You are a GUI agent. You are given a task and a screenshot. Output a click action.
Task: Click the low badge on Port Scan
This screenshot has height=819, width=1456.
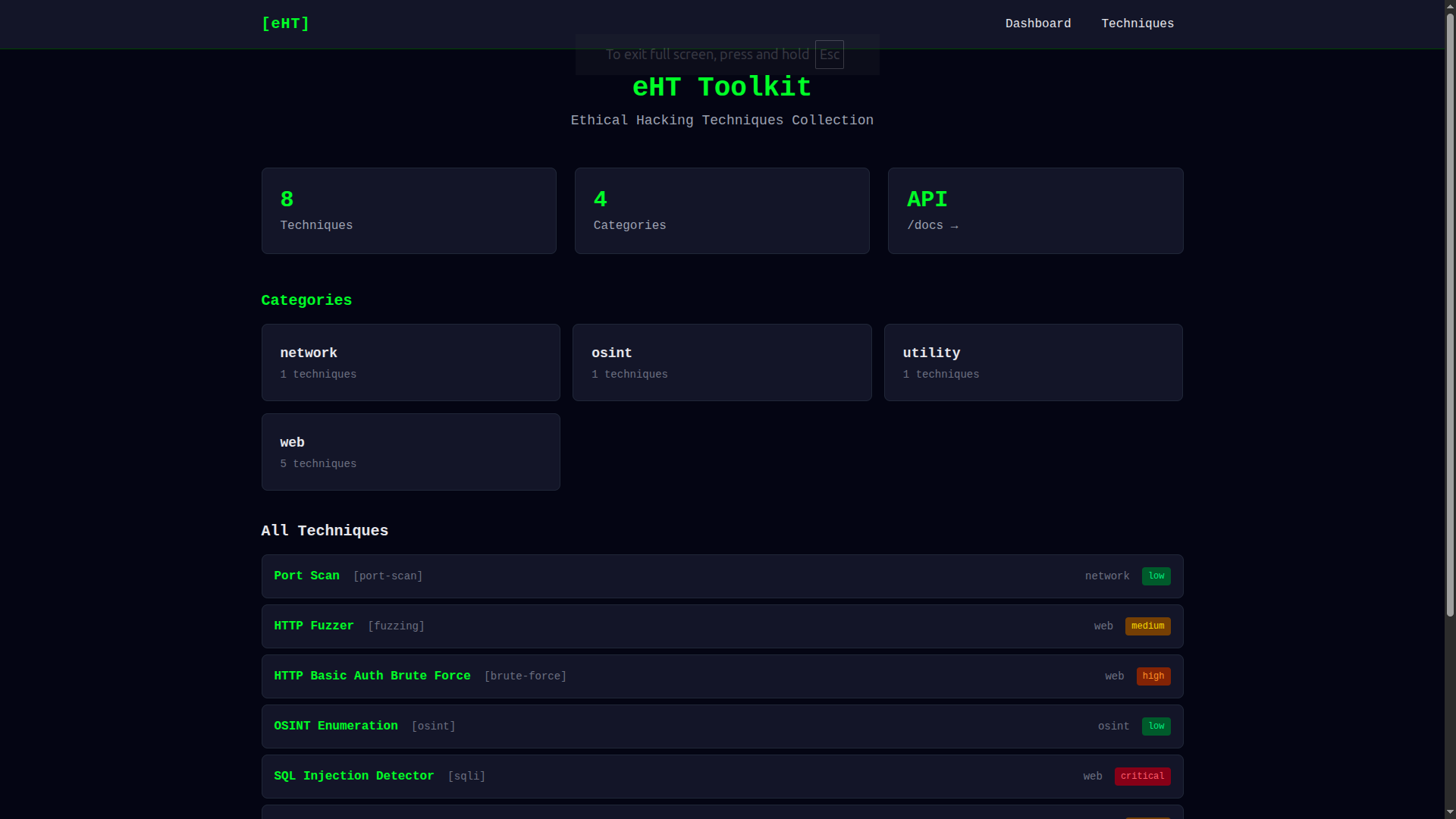[1156, 576]
